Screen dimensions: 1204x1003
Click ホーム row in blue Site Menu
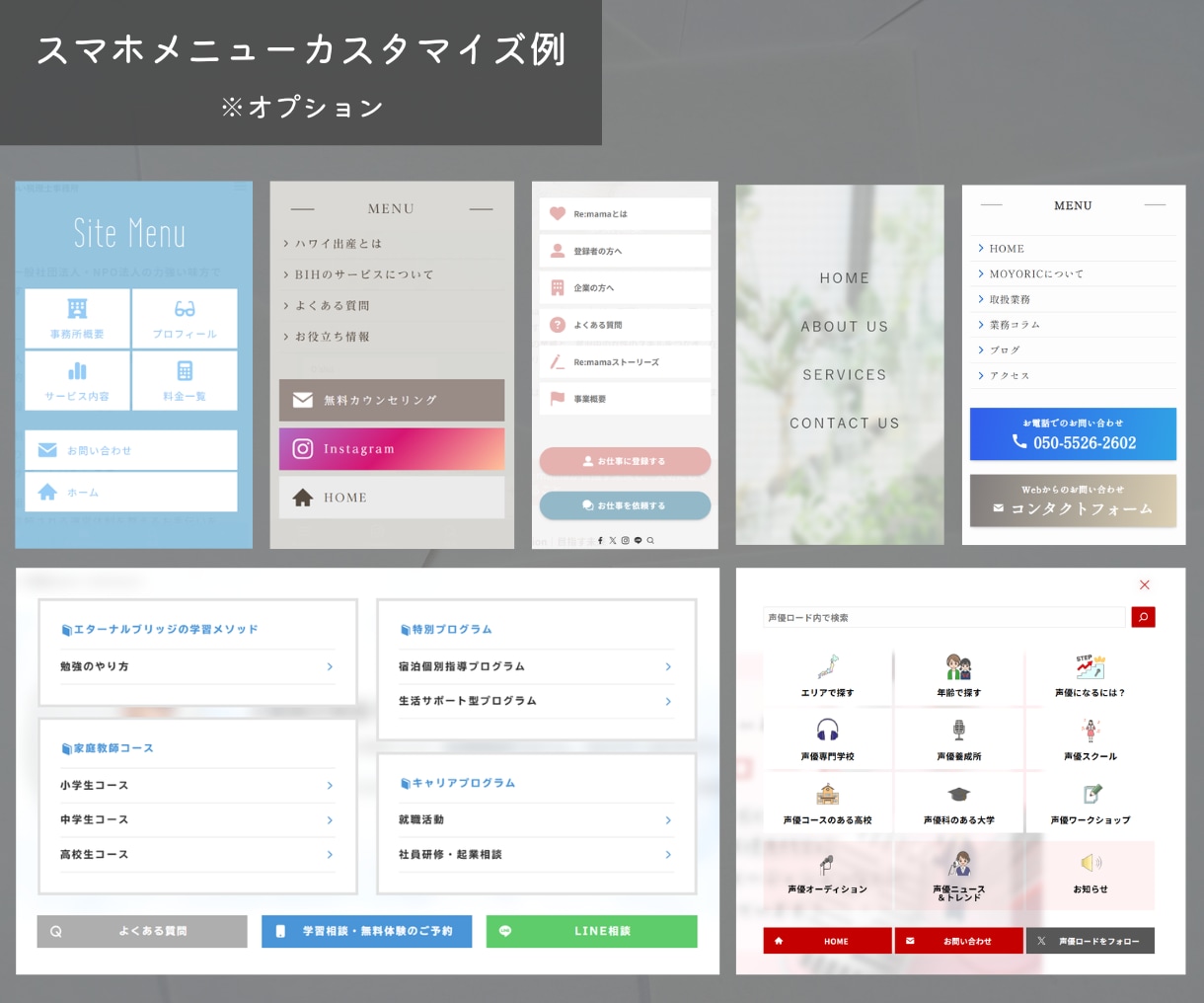tap(131, 492)
